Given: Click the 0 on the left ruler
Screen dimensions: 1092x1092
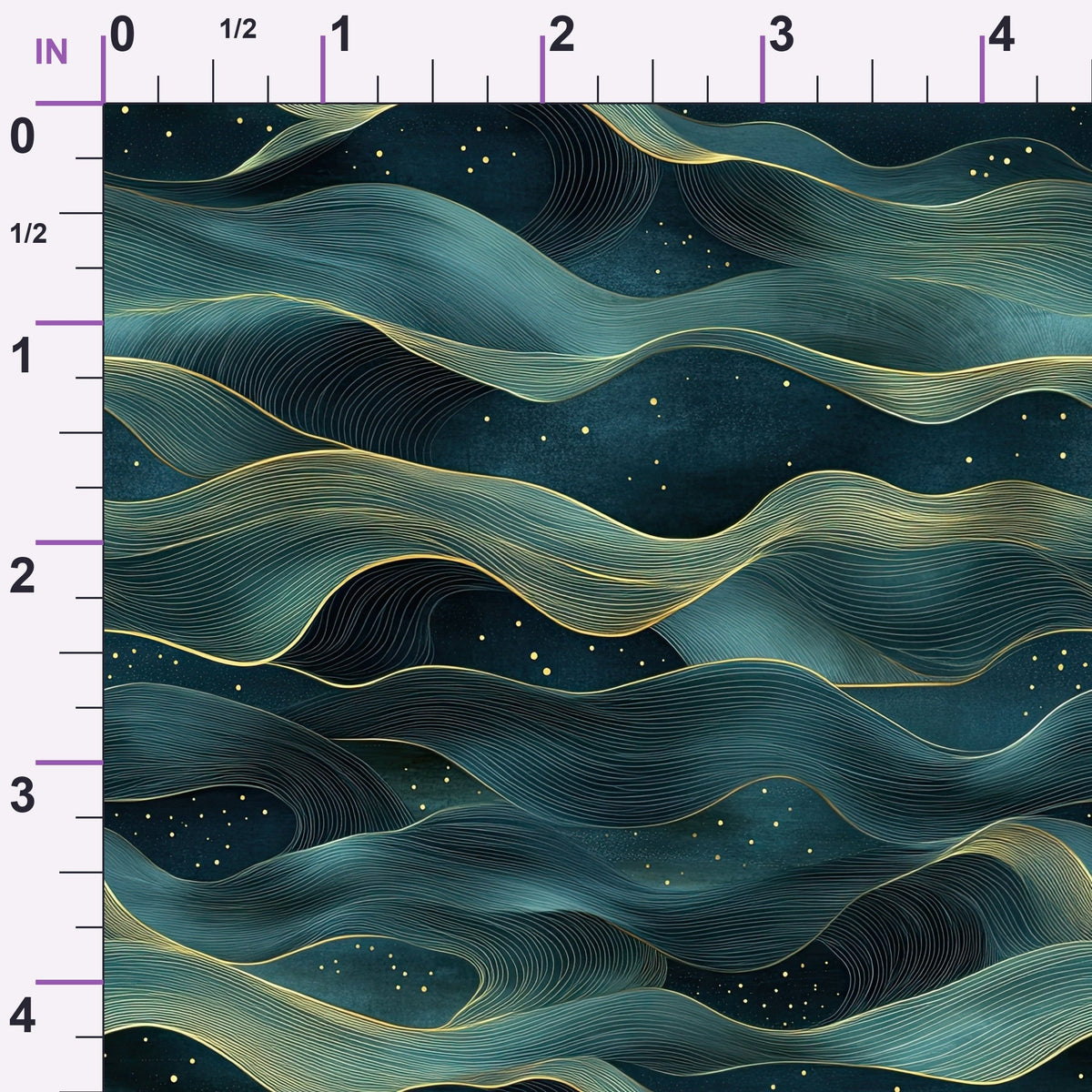Looking at the screenshot, I should tap(22, 136).
